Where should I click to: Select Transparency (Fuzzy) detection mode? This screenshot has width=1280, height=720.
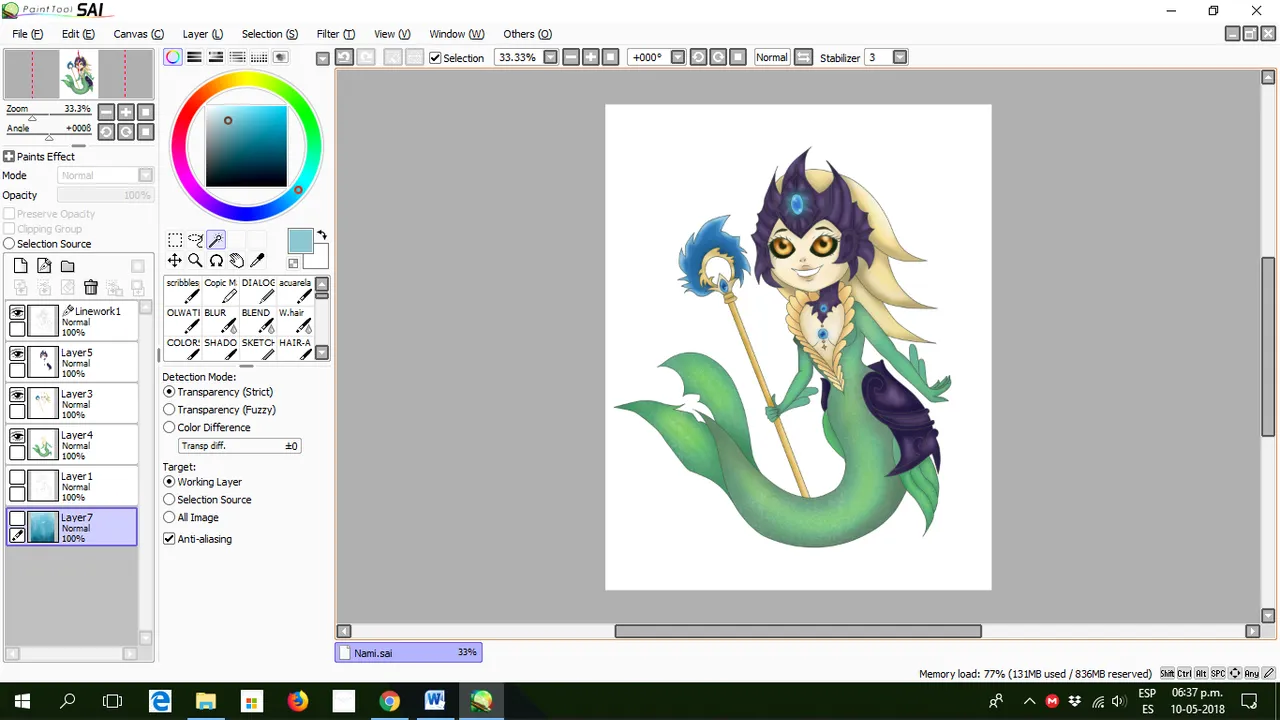169,410
